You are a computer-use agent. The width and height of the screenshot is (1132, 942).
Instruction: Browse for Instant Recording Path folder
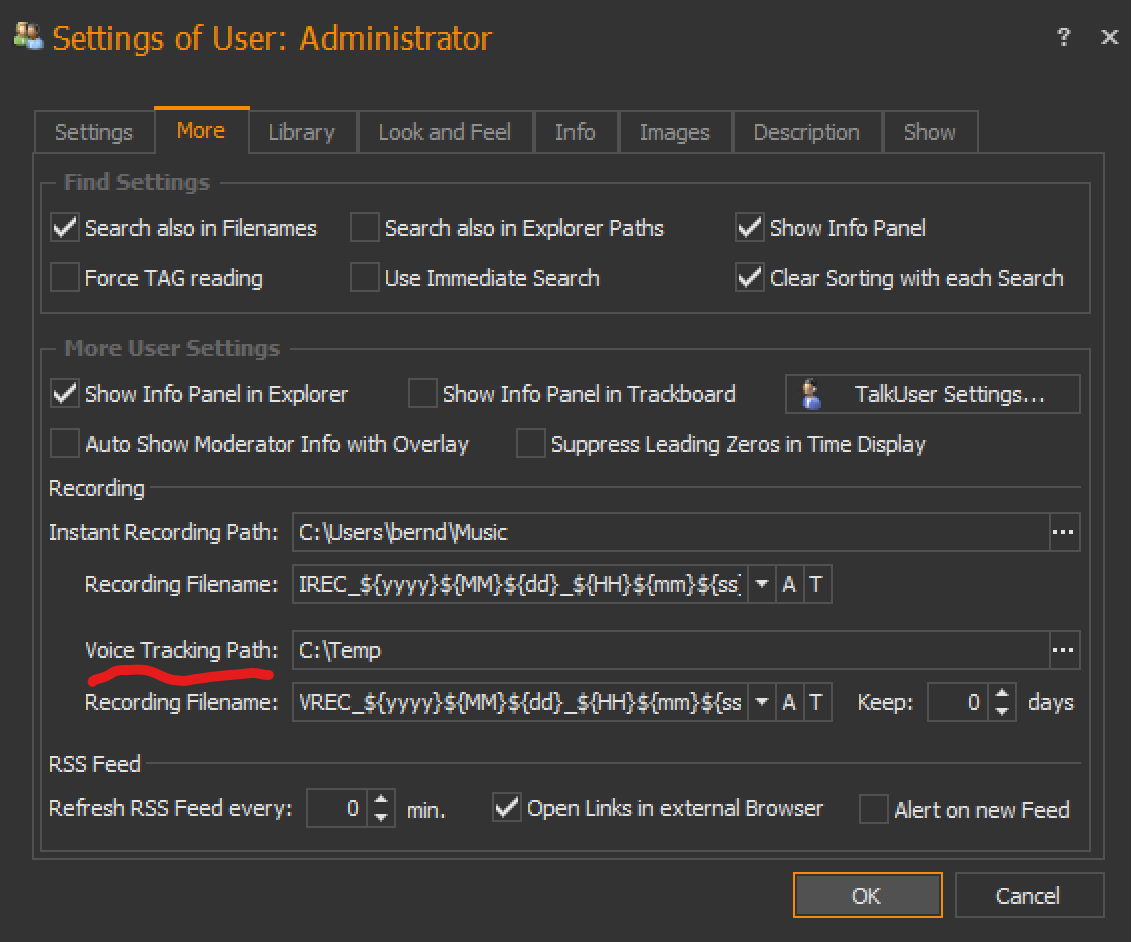(1064, 533)
